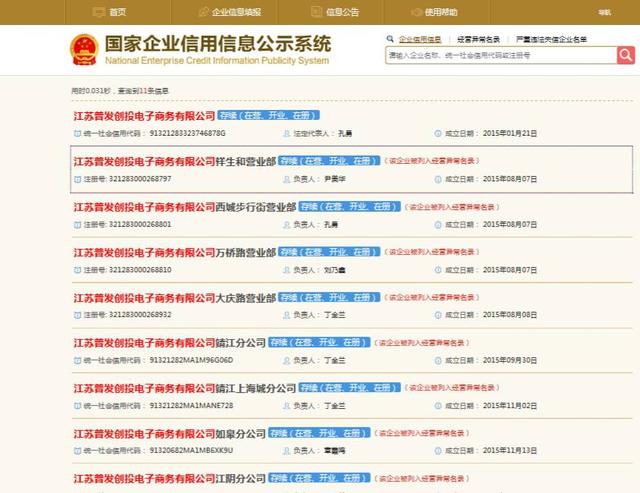
Task: Click the registration icon before 321283000268797
Action: [77, 179]
